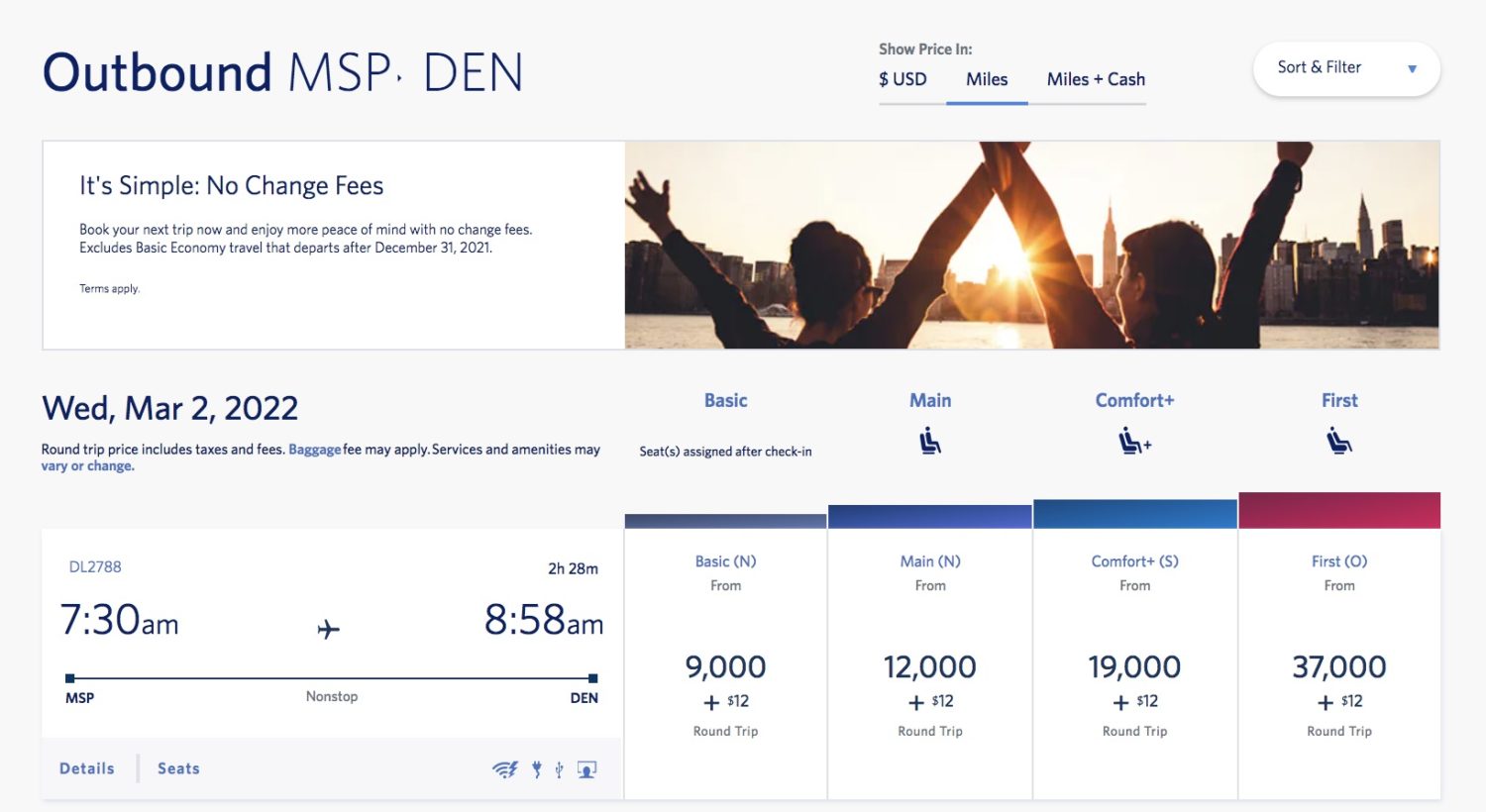Click the Comfort+ seat icon
This screenshot has width=1486, height=812.
pos(1132,442)
